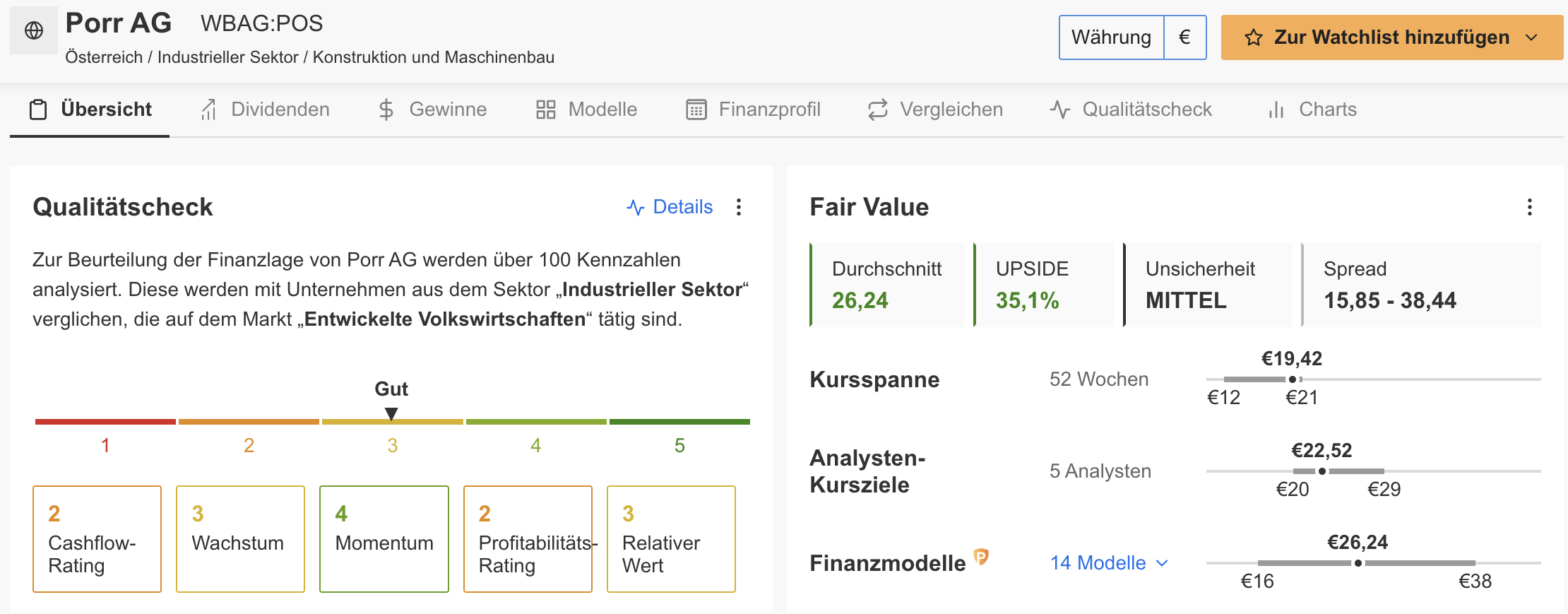
Task: Select the Wachstum score card
Action: pyautogui.click(x=241, y=539)
